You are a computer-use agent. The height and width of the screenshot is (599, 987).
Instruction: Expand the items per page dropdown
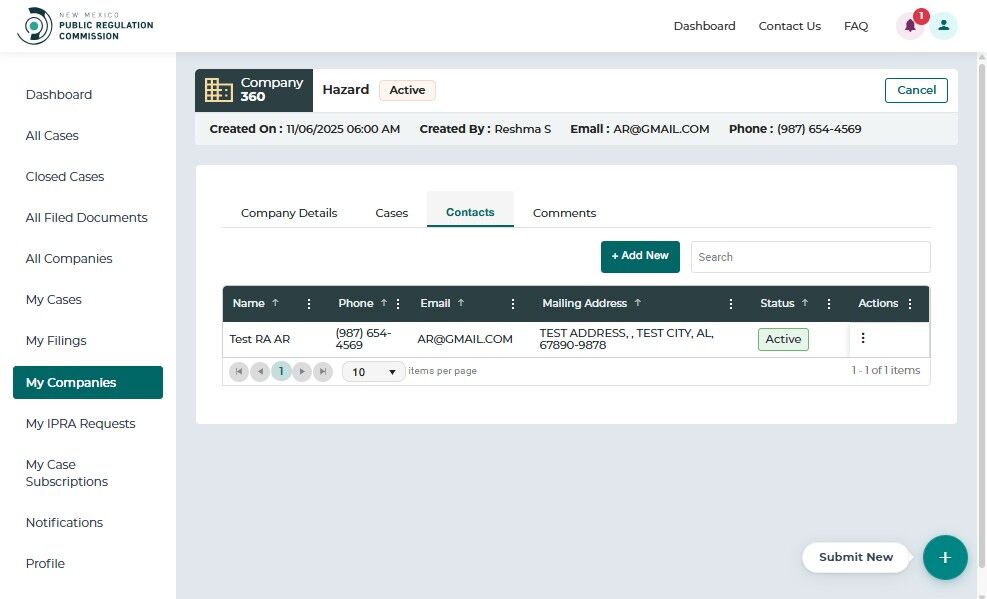tap(373, 372)
